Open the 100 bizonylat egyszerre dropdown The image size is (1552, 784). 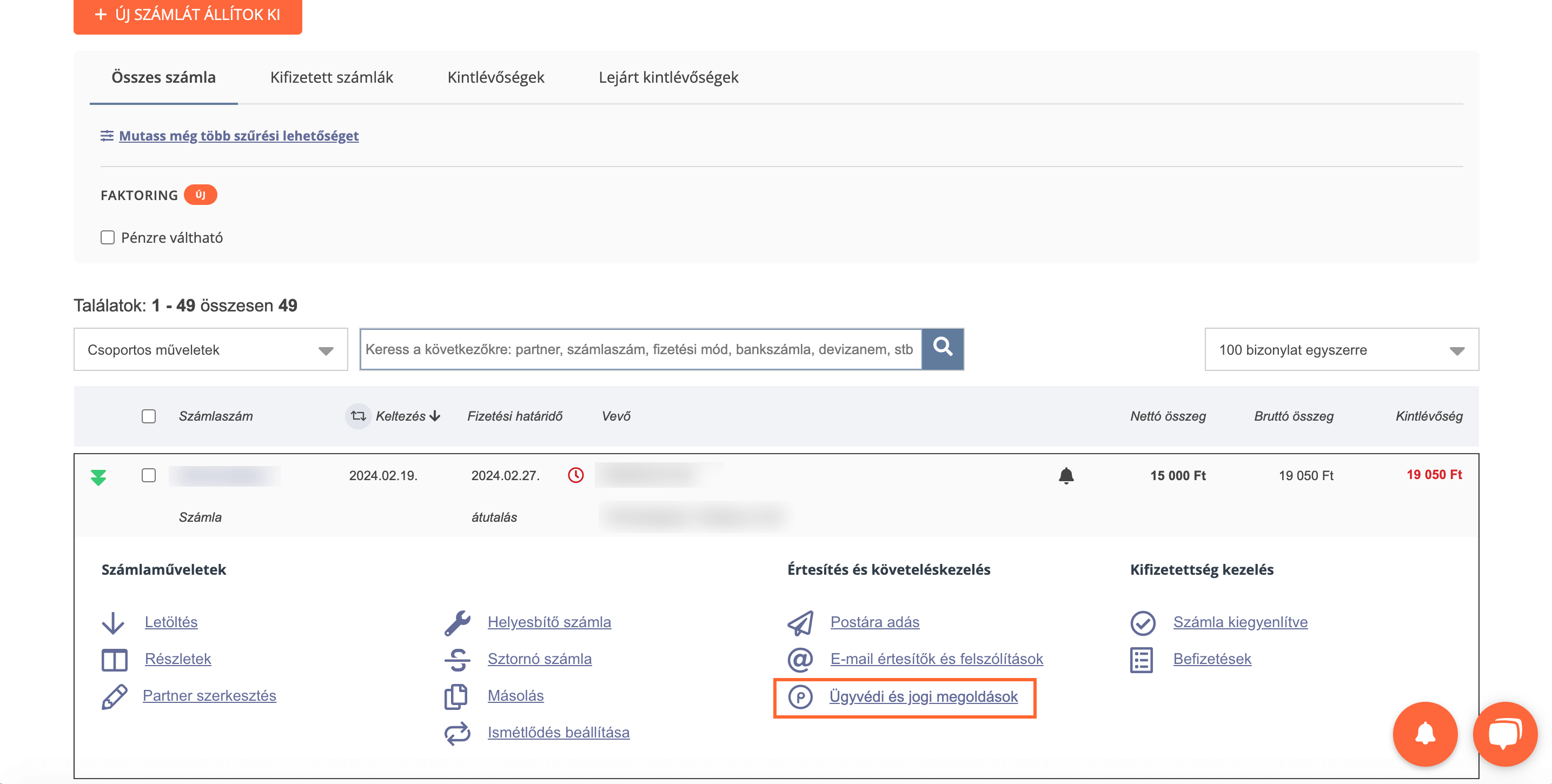click(x=1341, y=349)
